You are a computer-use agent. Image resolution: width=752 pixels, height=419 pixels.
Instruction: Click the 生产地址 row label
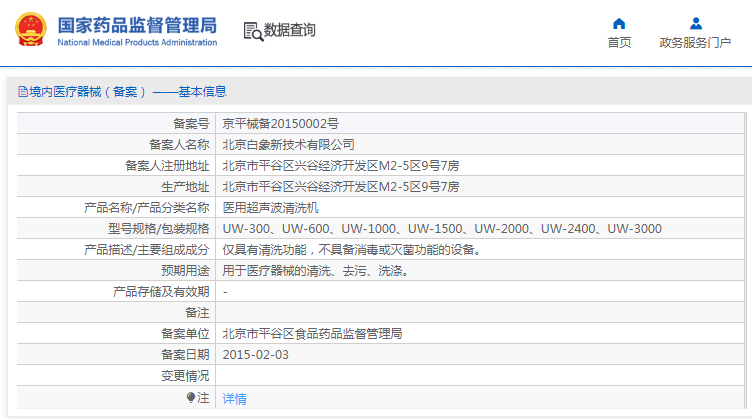[x=186, y=187]
